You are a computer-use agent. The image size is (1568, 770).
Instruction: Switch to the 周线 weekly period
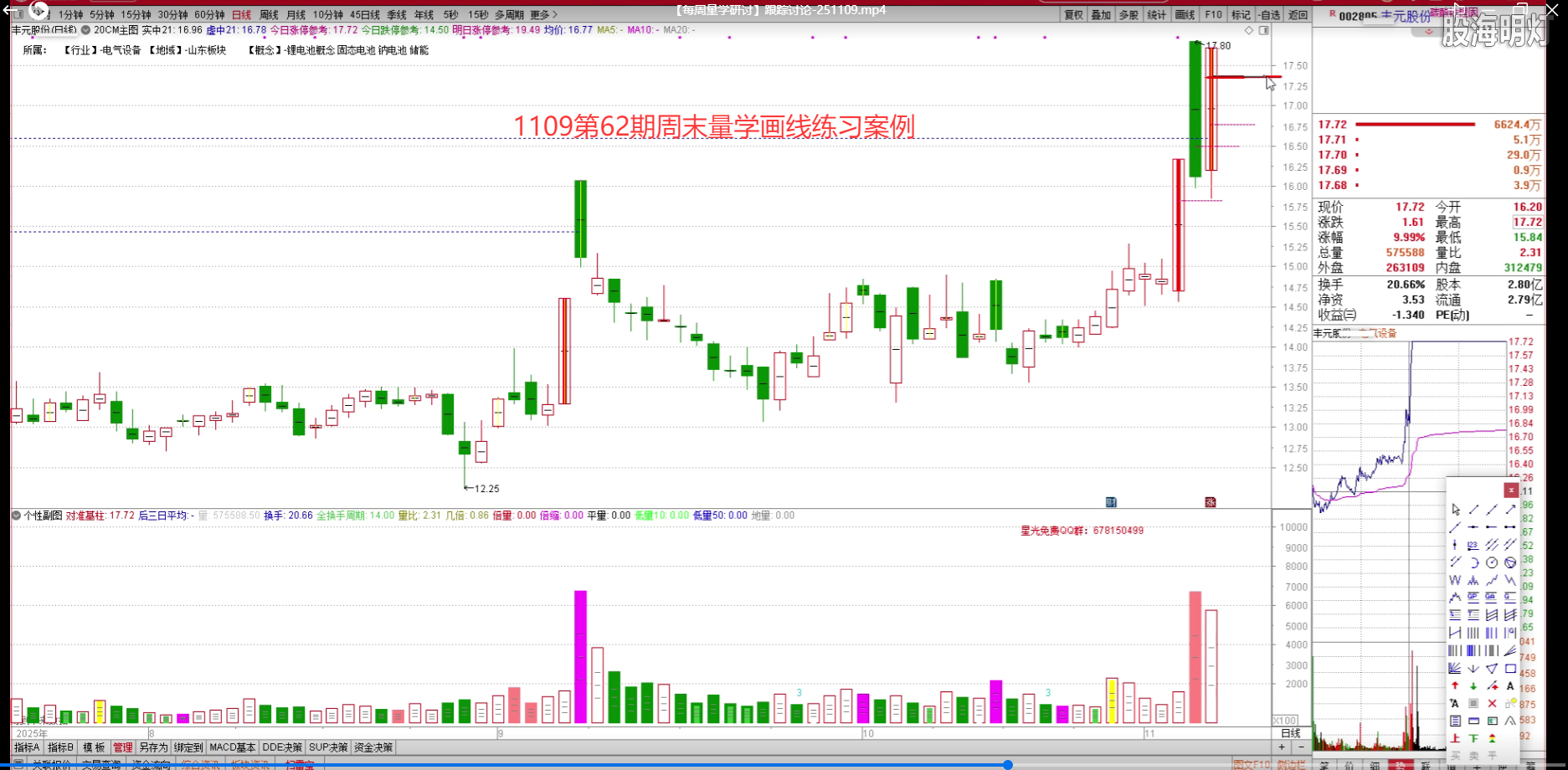[x=269, y=15]
